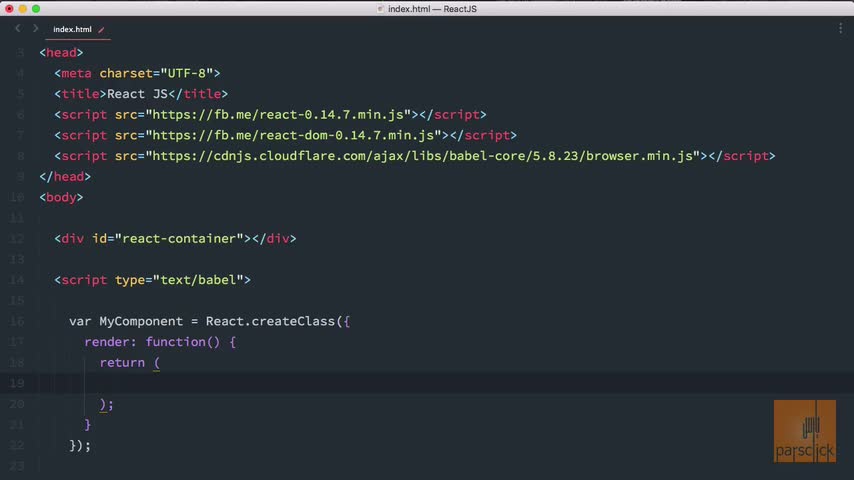The height and width of the screenshot is (480, 854).
Task: Click the opening body tag
Action: pos(61,198)
